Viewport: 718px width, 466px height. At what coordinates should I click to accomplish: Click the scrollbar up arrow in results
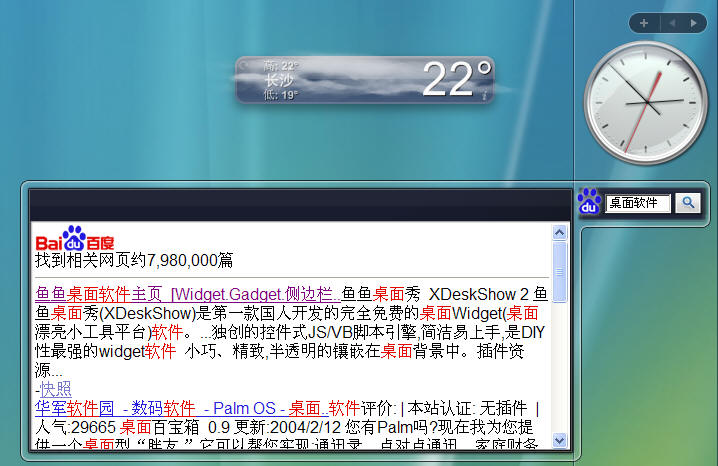(x=559, y=233)
